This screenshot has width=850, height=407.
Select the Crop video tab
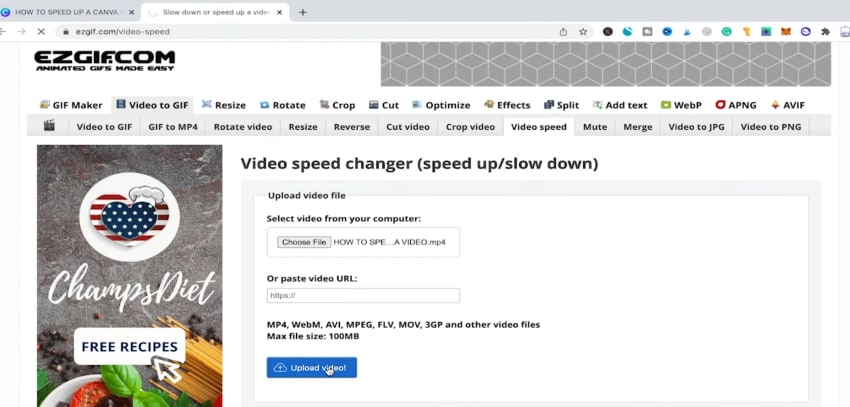point(471,127)
